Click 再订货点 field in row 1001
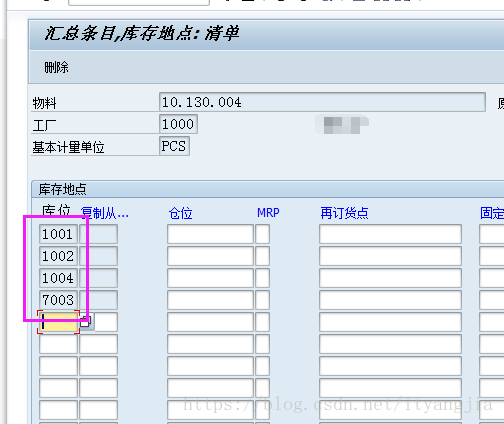 tap(390, 234)
